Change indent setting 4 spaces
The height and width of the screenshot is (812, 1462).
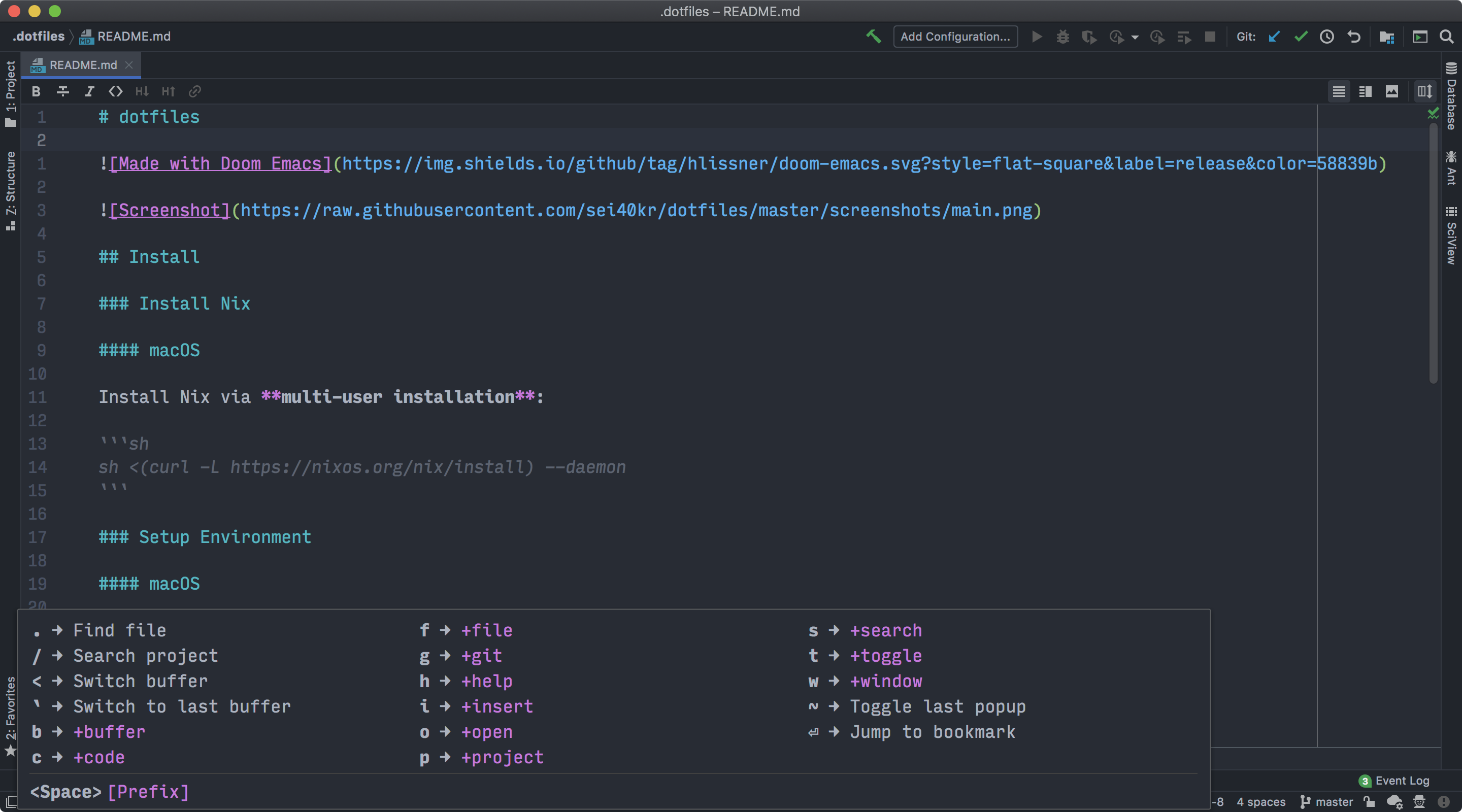[x=1261, y=802]
